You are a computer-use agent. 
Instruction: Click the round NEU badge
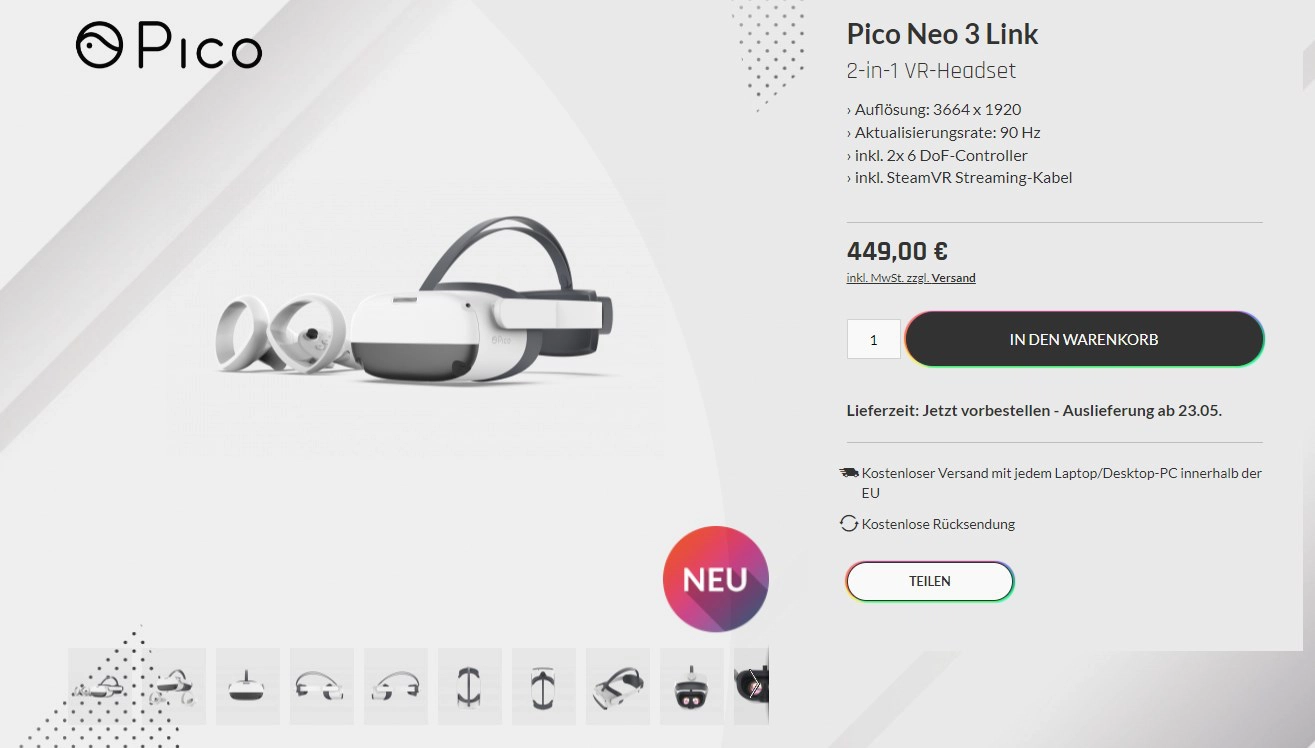tap(716, 579)
